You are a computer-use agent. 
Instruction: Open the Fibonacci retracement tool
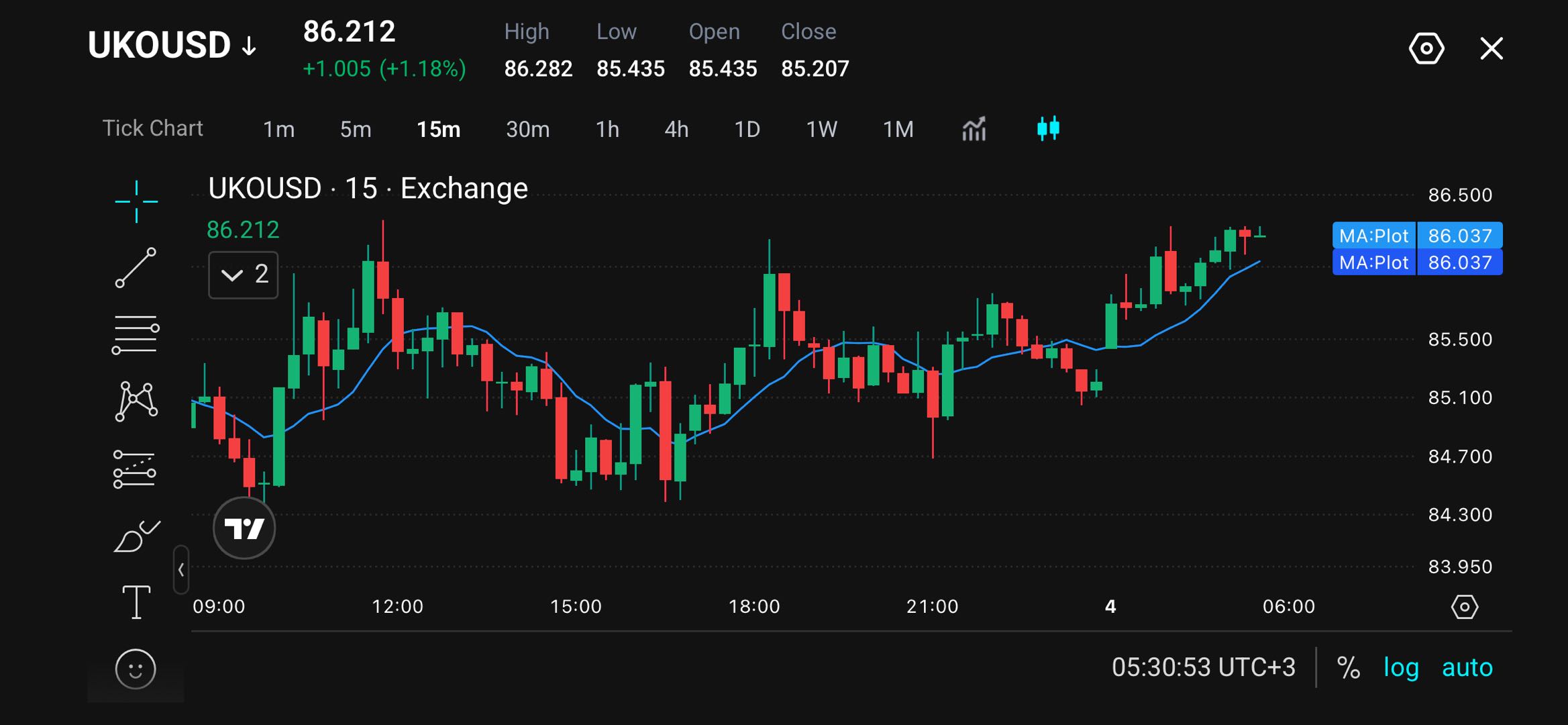coord(136,334)
